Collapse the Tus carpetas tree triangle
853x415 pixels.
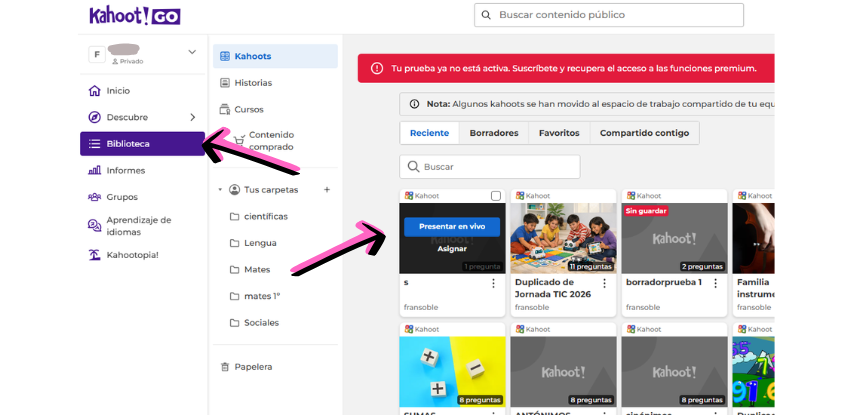click(220, 190)
